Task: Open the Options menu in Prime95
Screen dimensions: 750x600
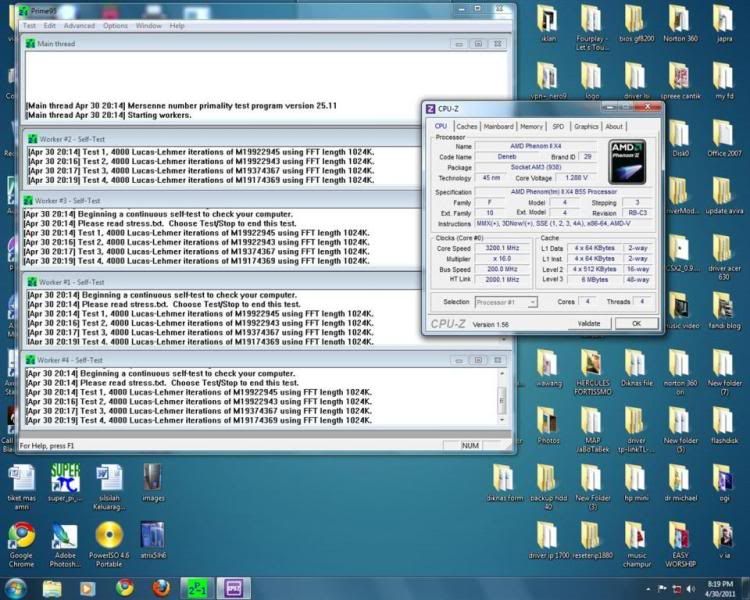Action: (115, 26)
